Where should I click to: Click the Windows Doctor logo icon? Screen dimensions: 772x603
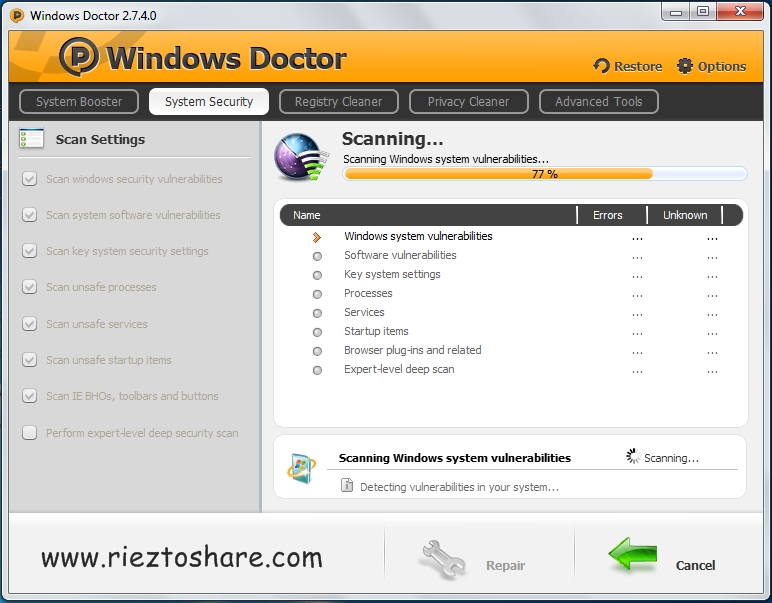point(79,57)
